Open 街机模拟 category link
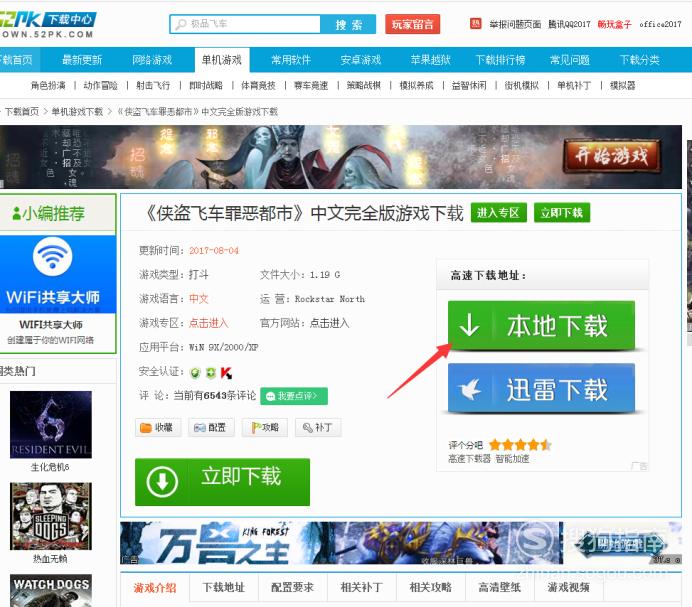The height and width of the screenshot is (607, 692). (522, 86)
